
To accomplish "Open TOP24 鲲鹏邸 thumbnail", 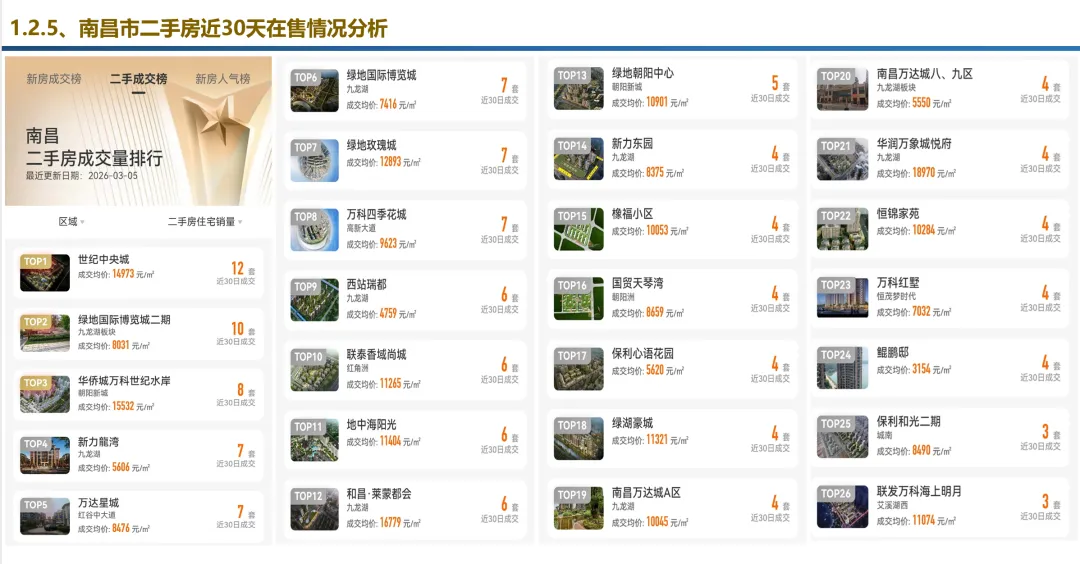I will [x=842, y=368].
